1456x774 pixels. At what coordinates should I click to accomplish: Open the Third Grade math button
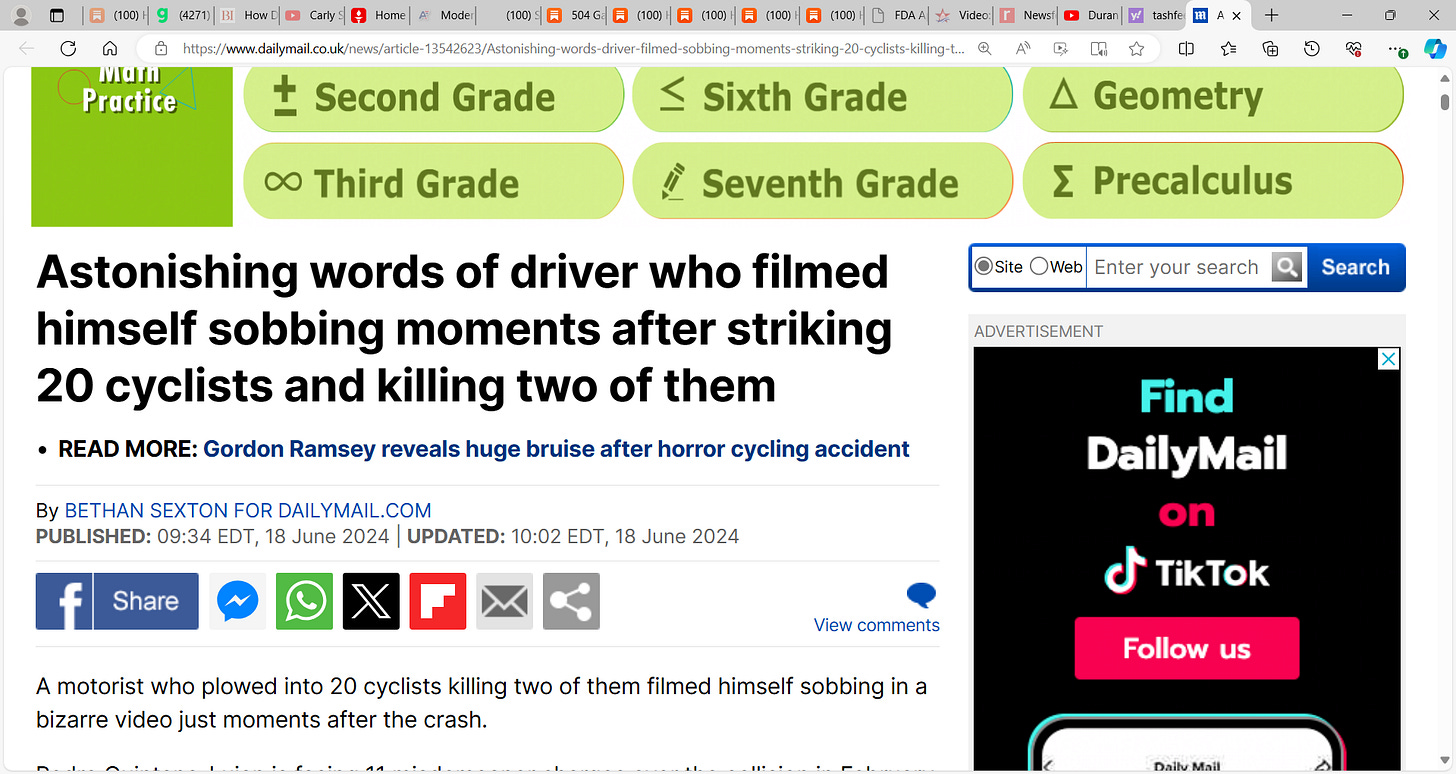pyautogui.click(x=433, y=182)
